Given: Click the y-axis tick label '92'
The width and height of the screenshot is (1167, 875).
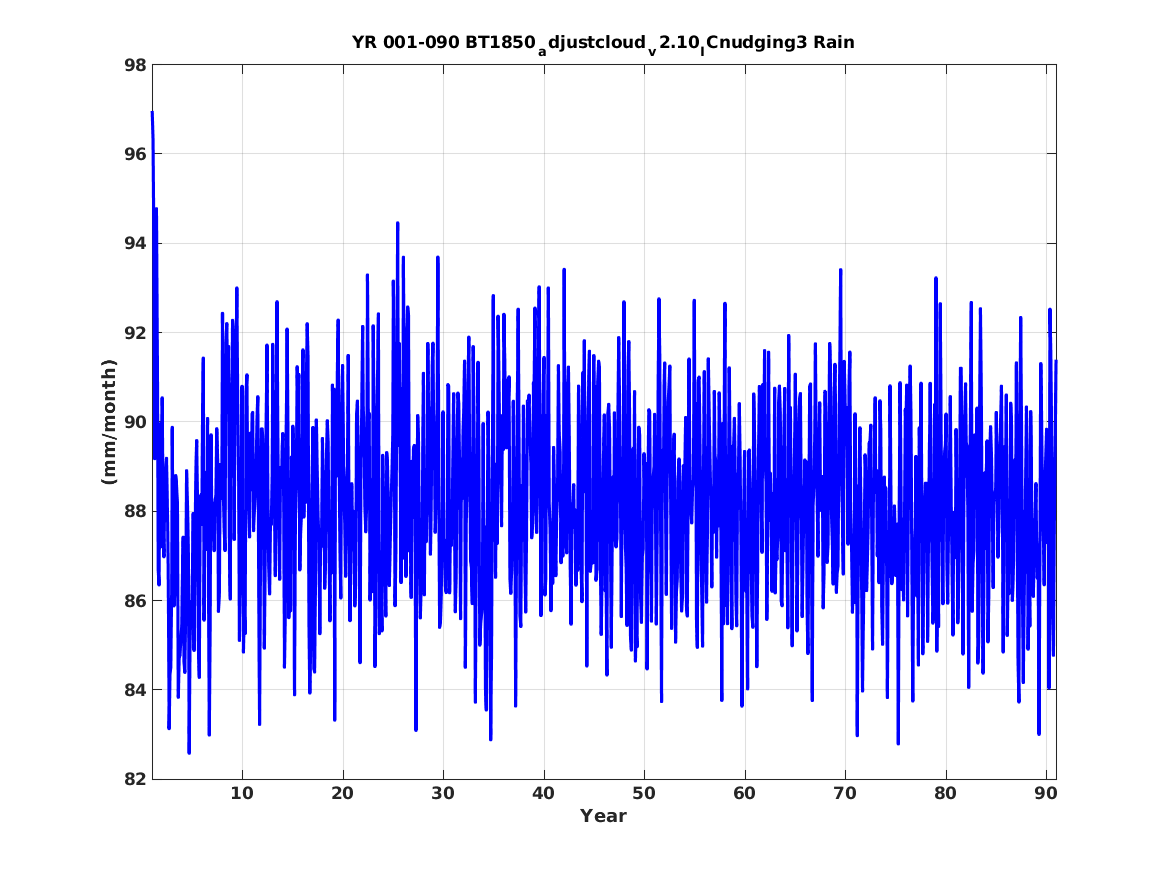Looking at the screenshot, I should coord(135,333).
